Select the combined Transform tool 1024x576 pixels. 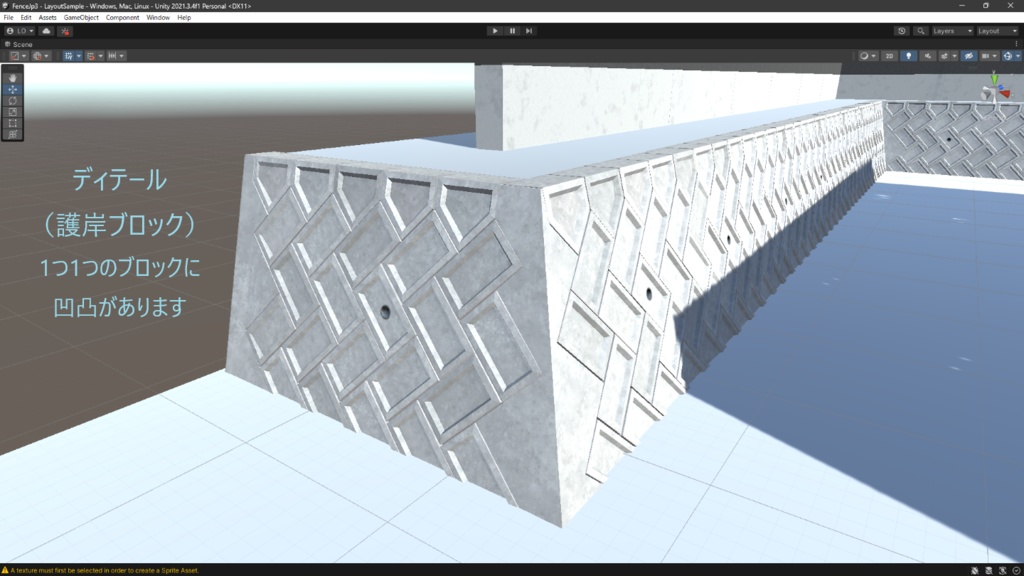click(12, 134)
